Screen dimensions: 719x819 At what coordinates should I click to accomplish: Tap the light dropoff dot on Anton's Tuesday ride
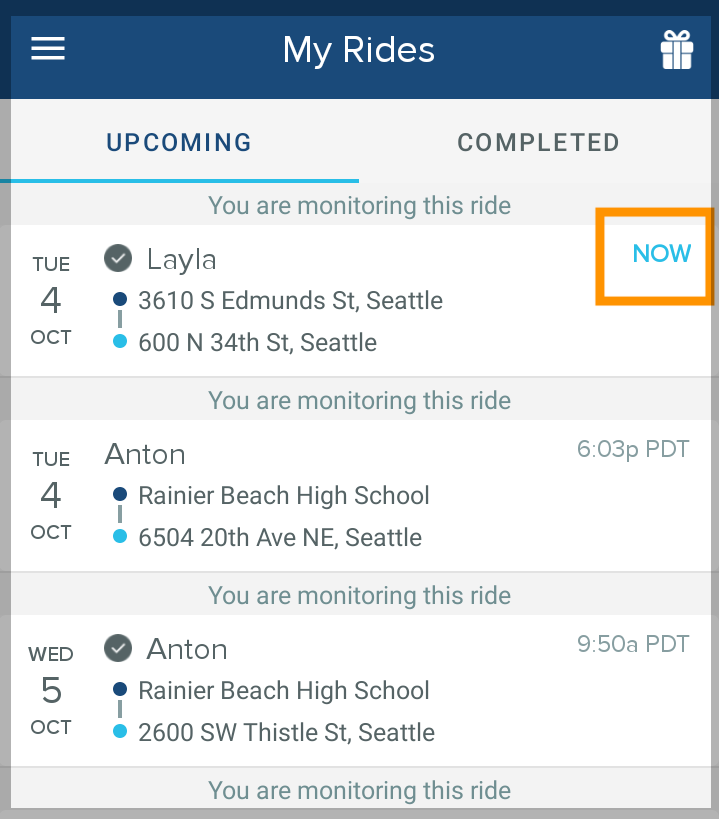tap(121, 537)
